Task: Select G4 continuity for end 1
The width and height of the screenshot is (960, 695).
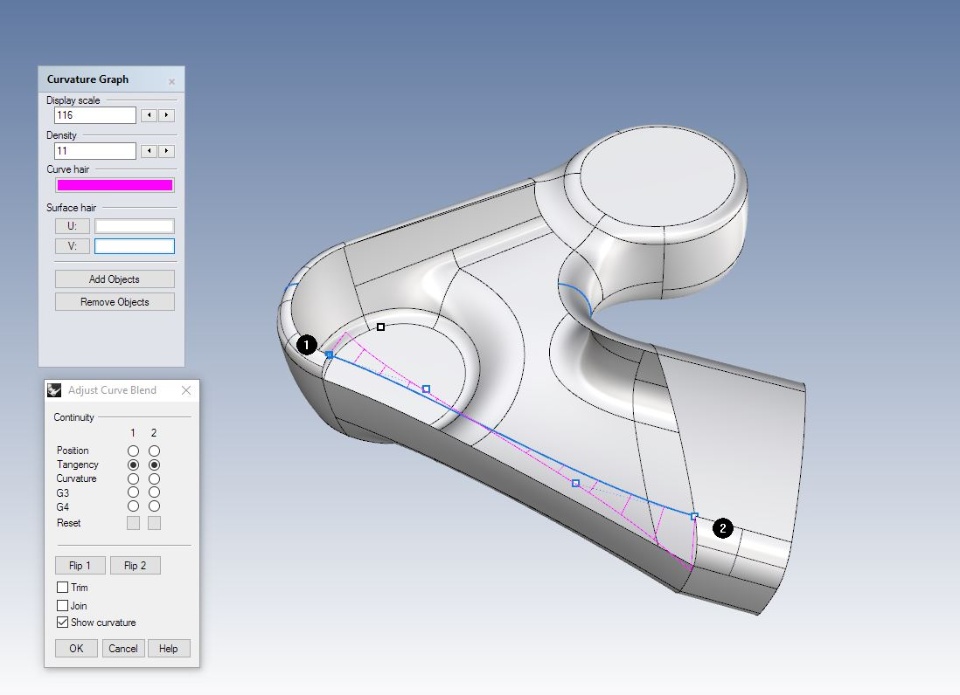Action: tap(133, 506)
